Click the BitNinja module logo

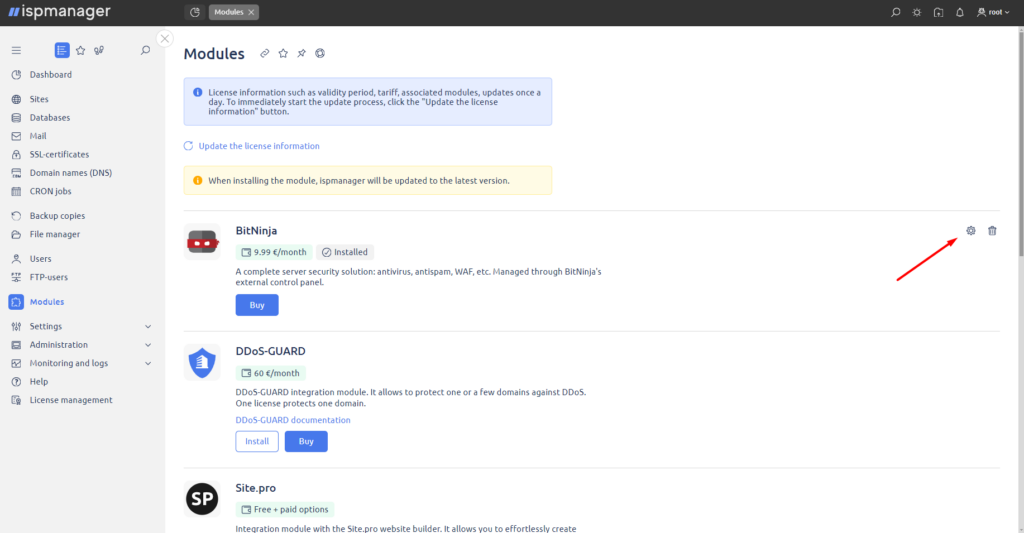[x=202, y=242]
